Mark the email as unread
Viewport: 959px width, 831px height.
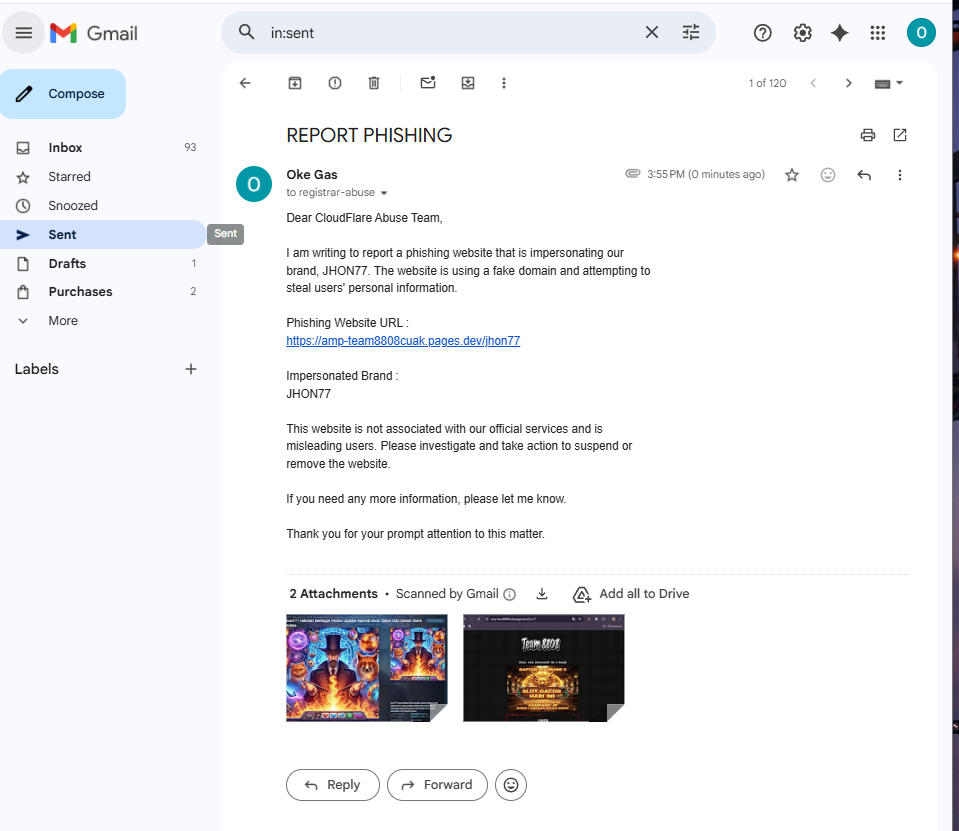[428, 83]
